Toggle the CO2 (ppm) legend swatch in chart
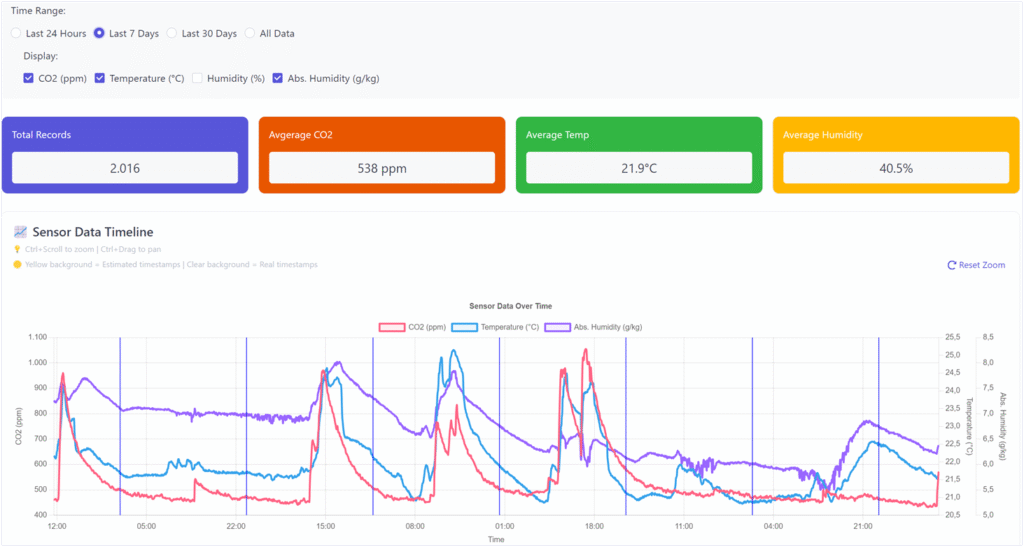 (x=392, y=327)
